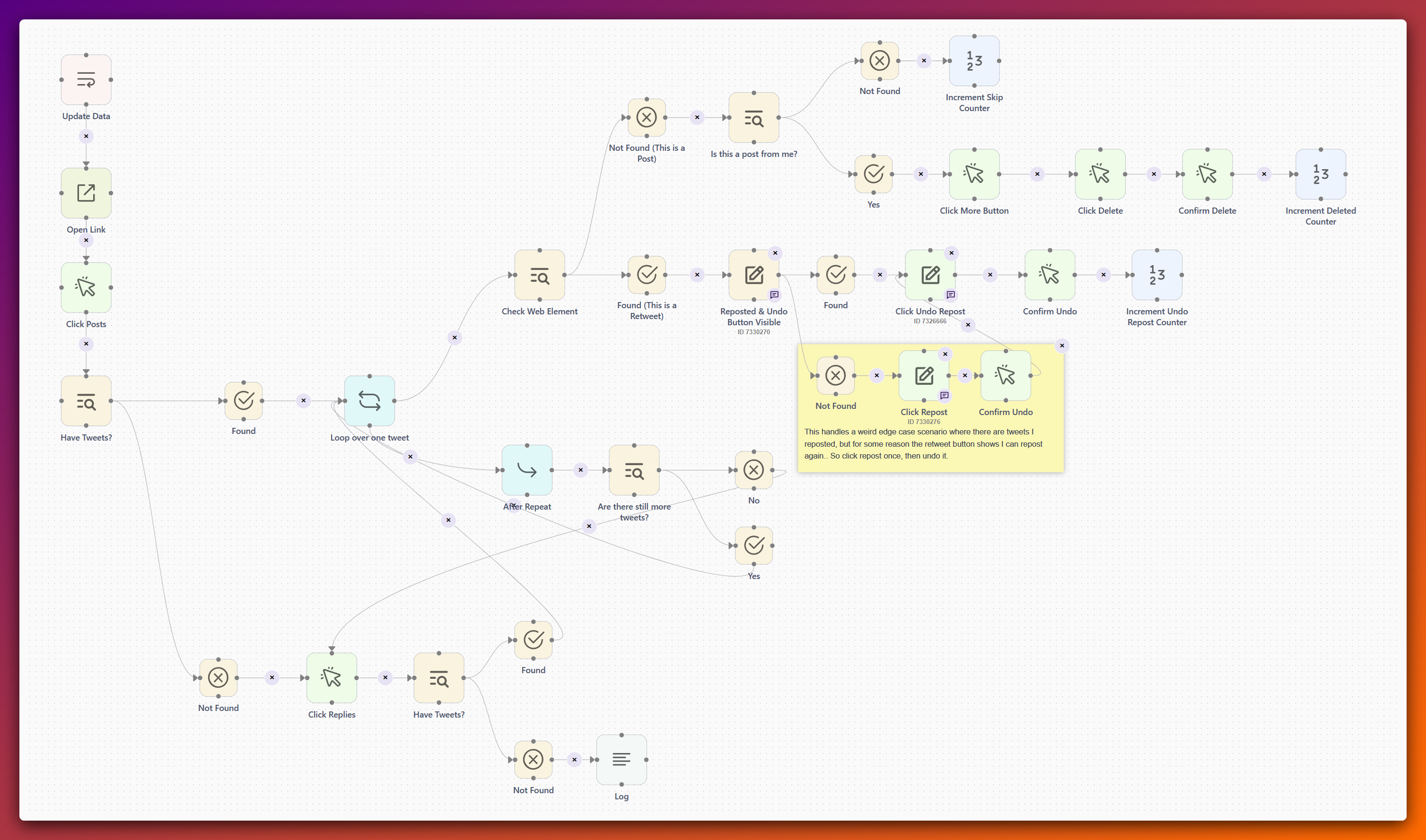The image size is (1426, 840).
Task: Select the Increment Deleted Counter node
Action: (1320, 174)
